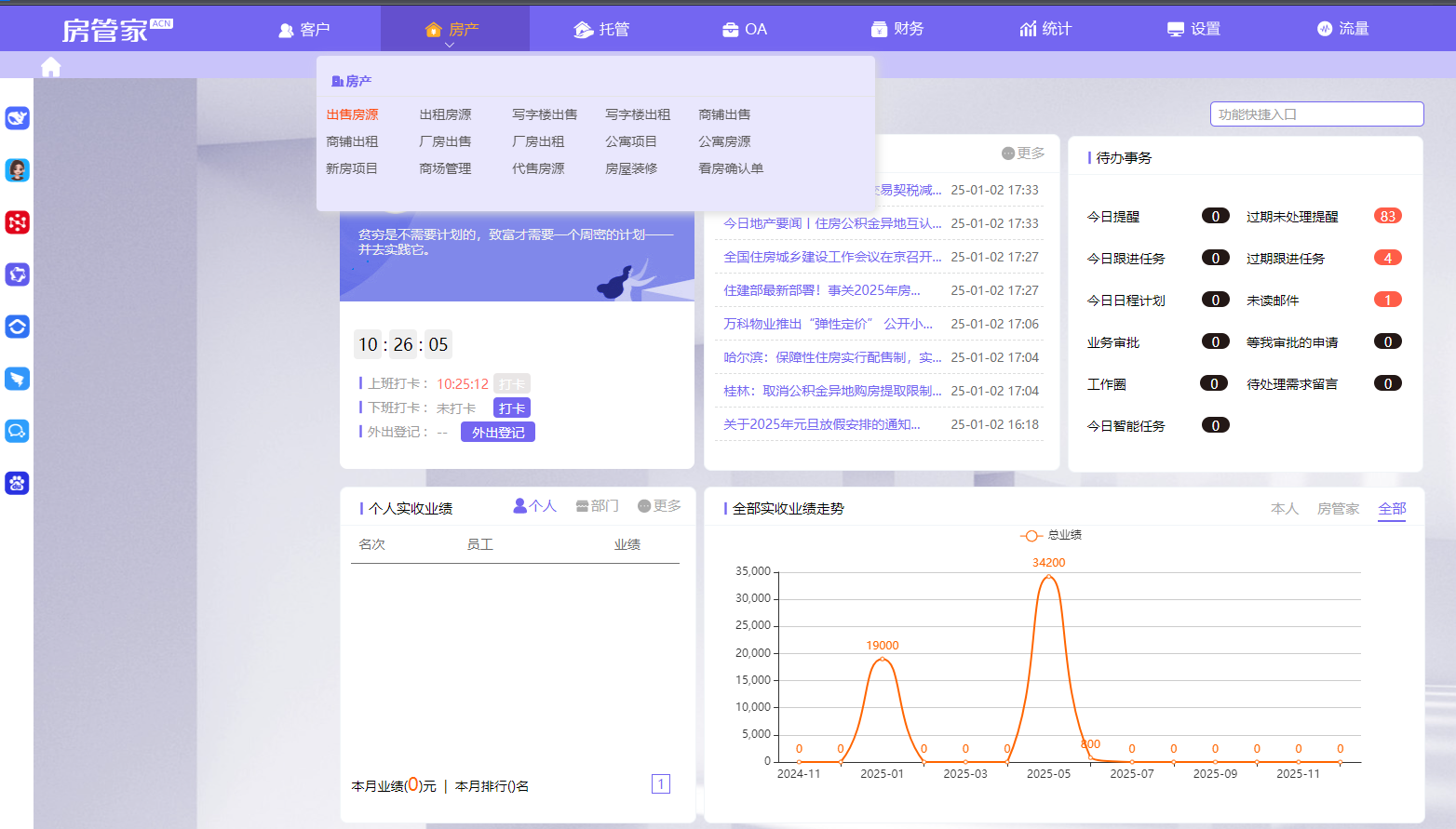Select 出租房源 from 房产 menu

pos(445,114)
